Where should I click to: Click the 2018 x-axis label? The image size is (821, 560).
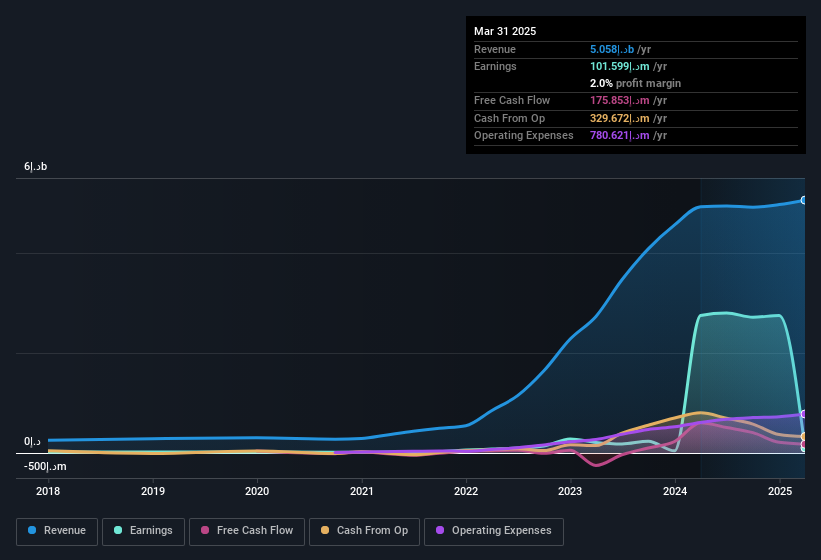tap(48, 491)
